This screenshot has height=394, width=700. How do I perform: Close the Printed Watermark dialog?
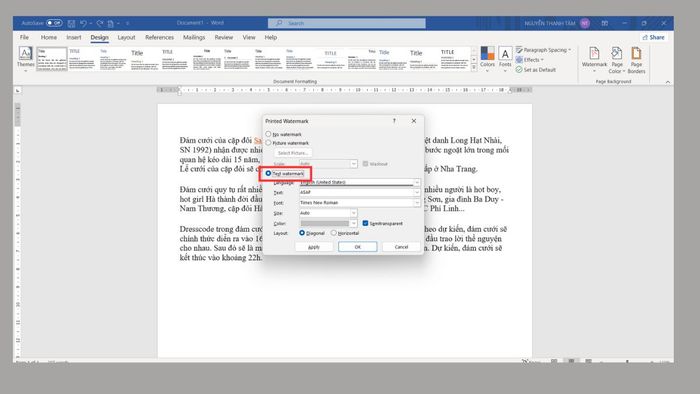pos(414,121)
